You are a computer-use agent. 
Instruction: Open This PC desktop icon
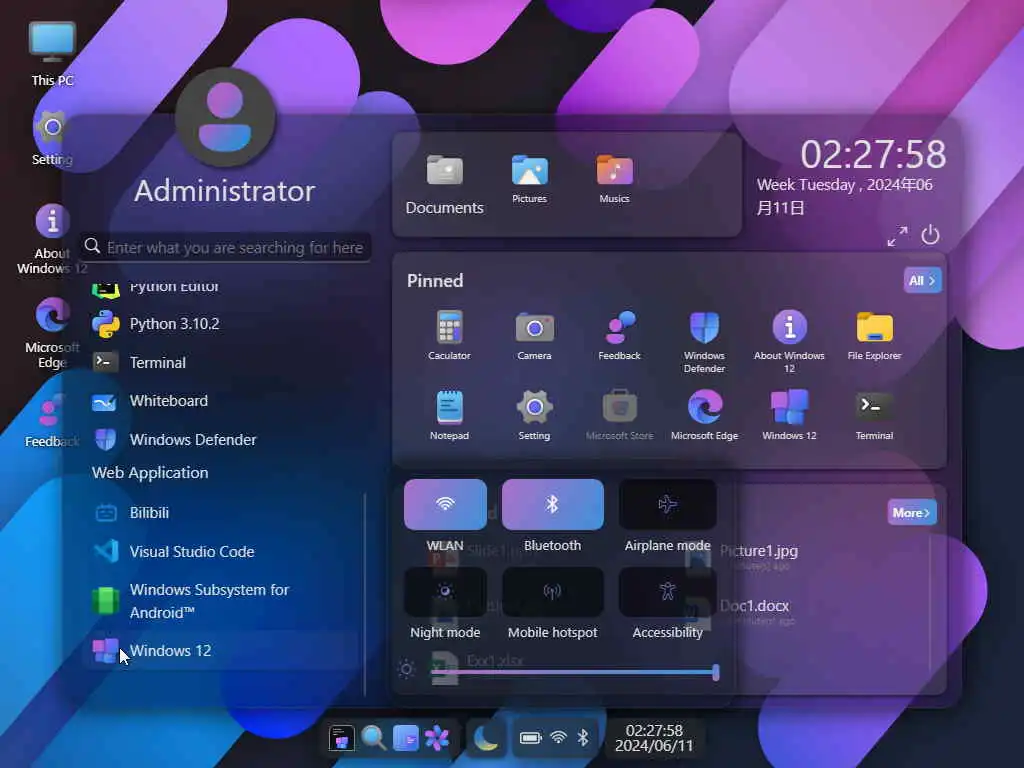(x=52, y=54)
